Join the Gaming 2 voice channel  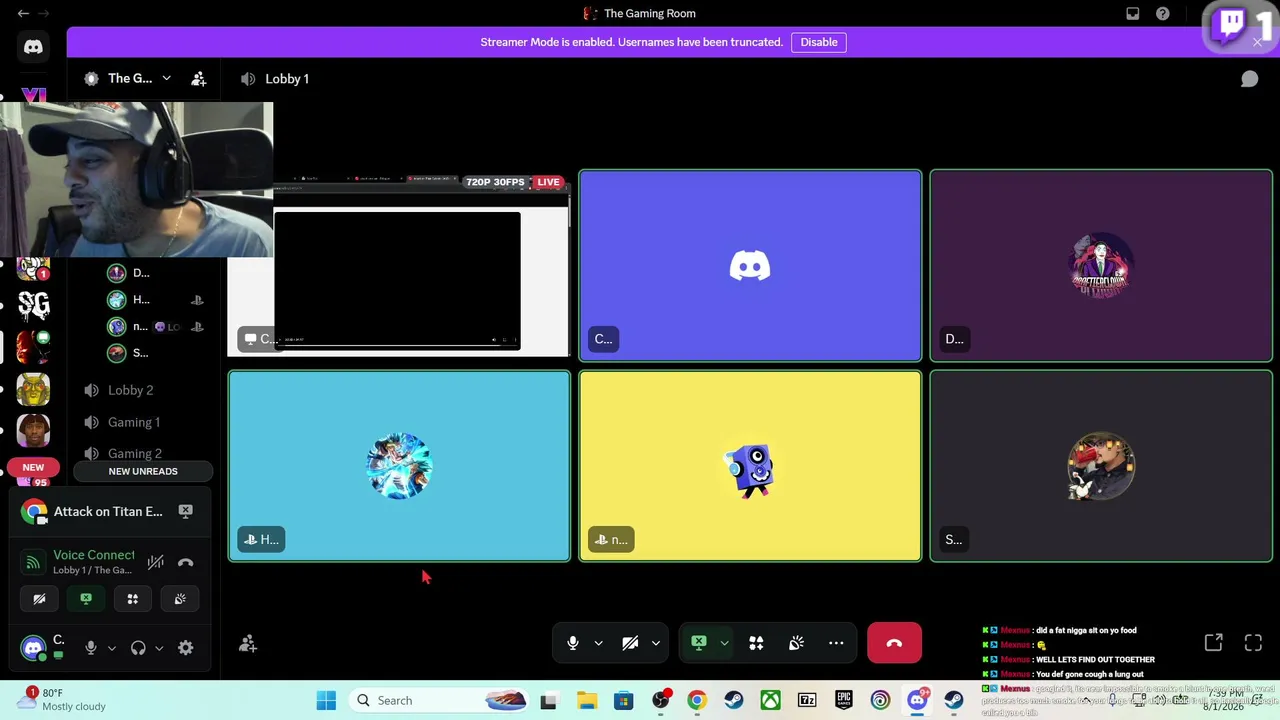(135, 453)
